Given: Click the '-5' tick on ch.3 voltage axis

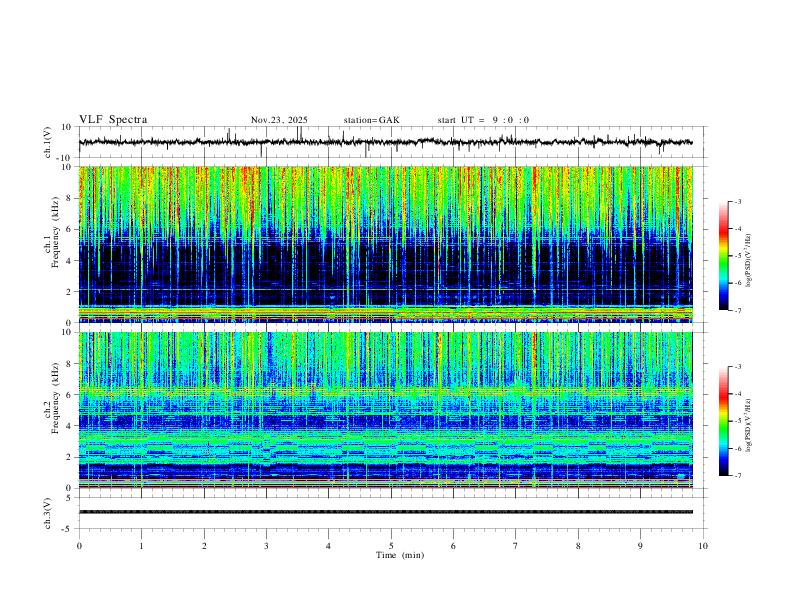Looking at the screenshot, I should (68, 529).
